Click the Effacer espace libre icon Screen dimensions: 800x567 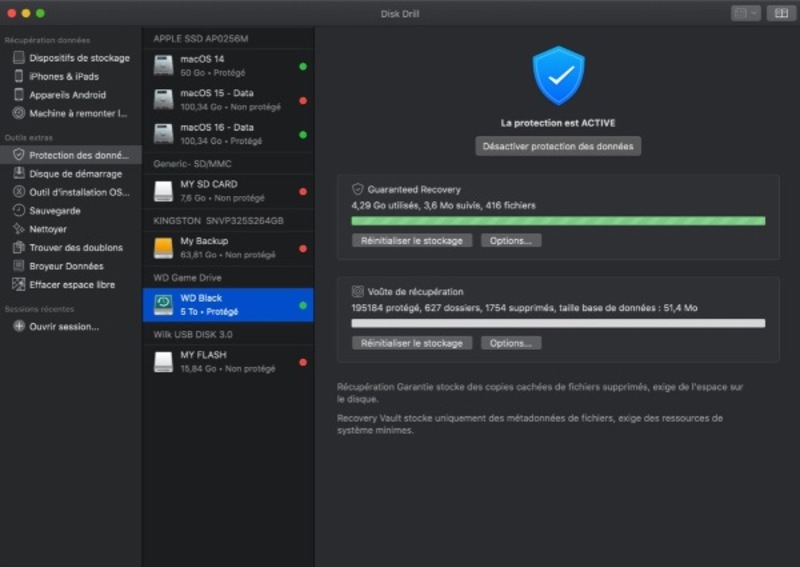pos(18,284)
